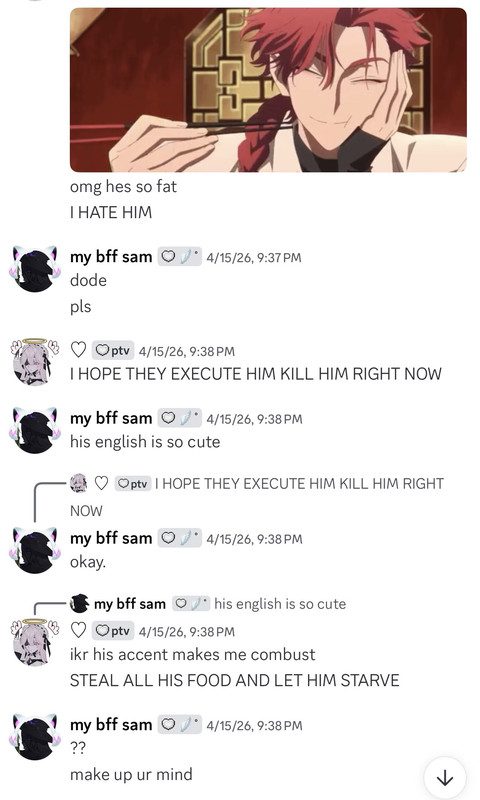Click small sam avatar in the reply preview

pyautogui.click(x=79, y=604)
